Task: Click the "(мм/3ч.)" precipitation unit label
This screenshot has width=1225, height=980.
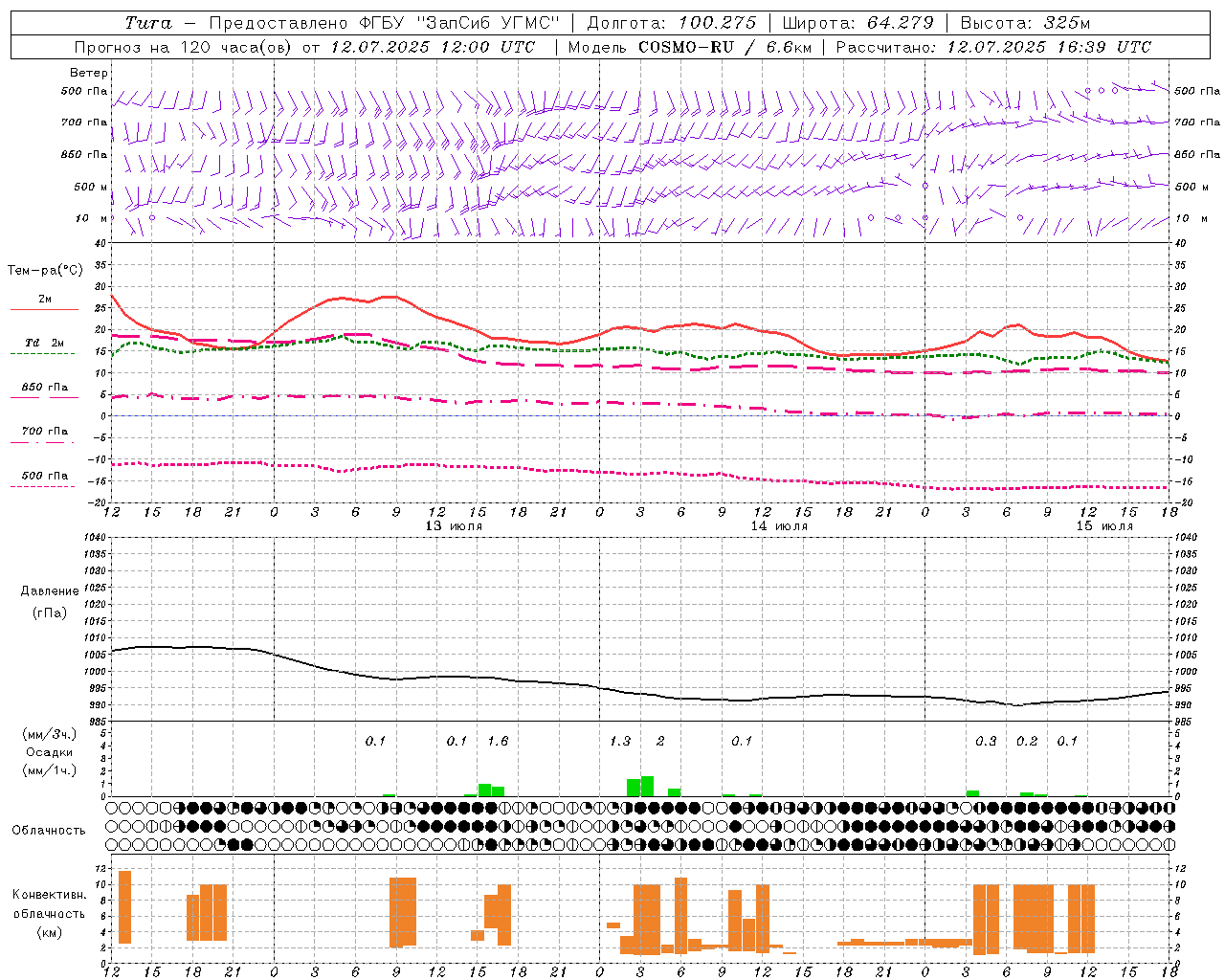Action: (x=50, y=735)
